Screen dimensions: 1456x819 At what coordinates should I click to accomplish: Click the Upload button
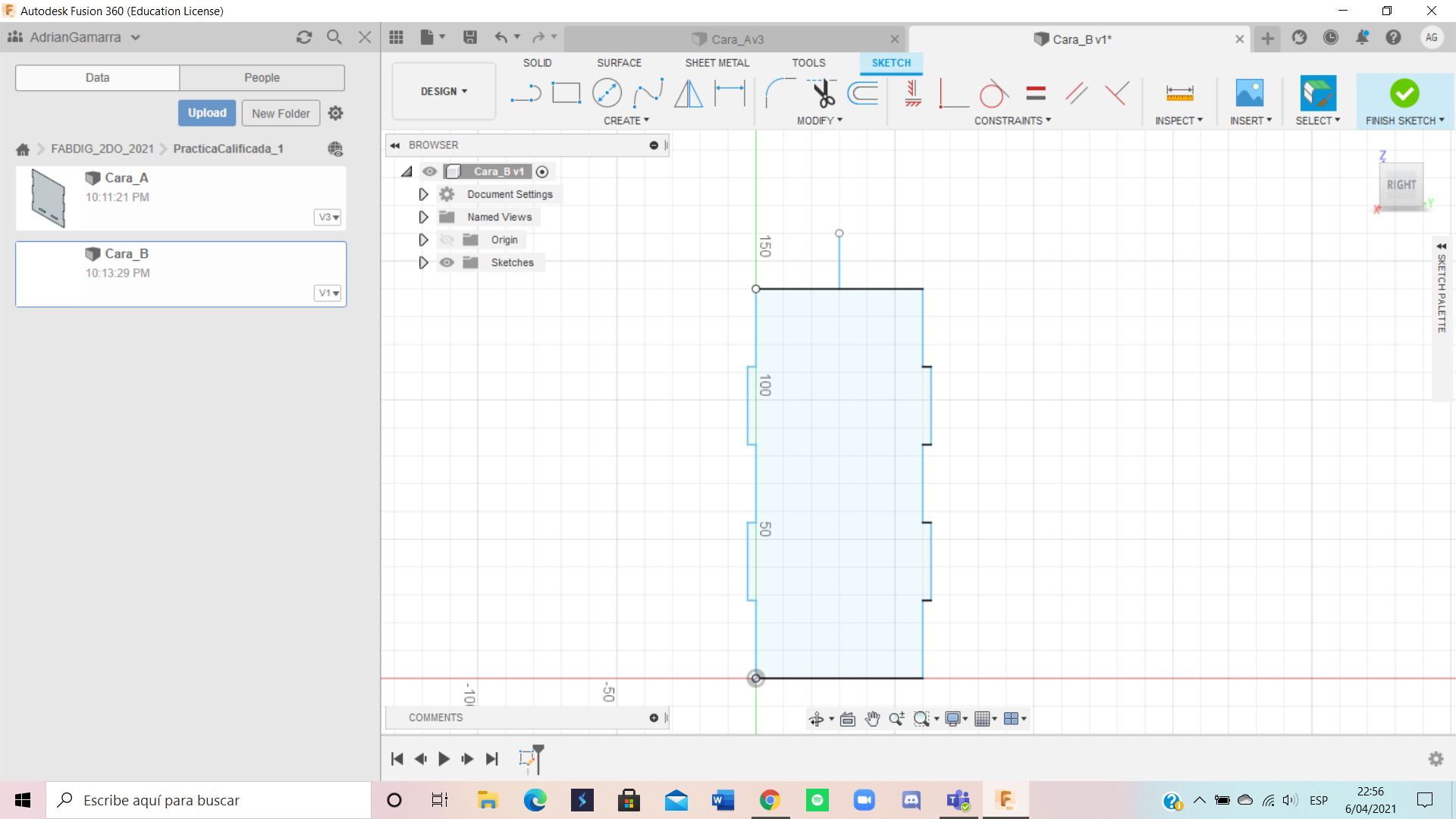tap(207, 113)
